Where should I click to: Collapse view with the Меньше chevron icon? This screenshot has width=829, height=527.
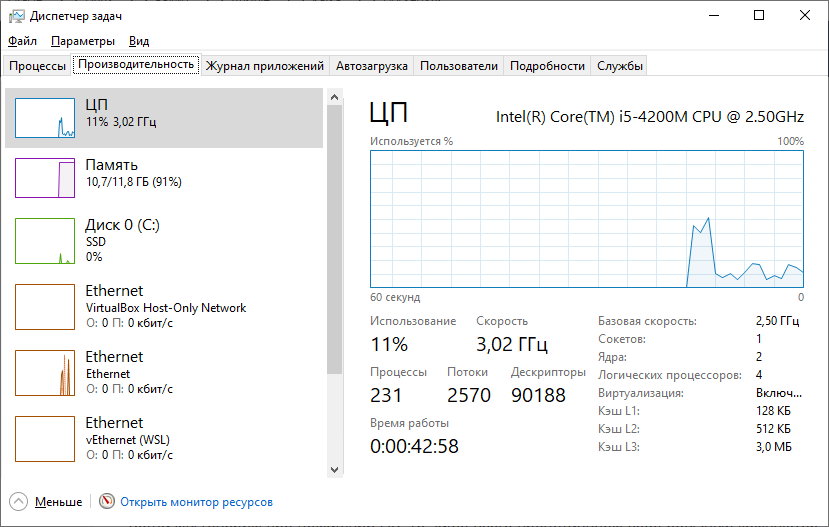pyautogui.click(x=19, y=502)
